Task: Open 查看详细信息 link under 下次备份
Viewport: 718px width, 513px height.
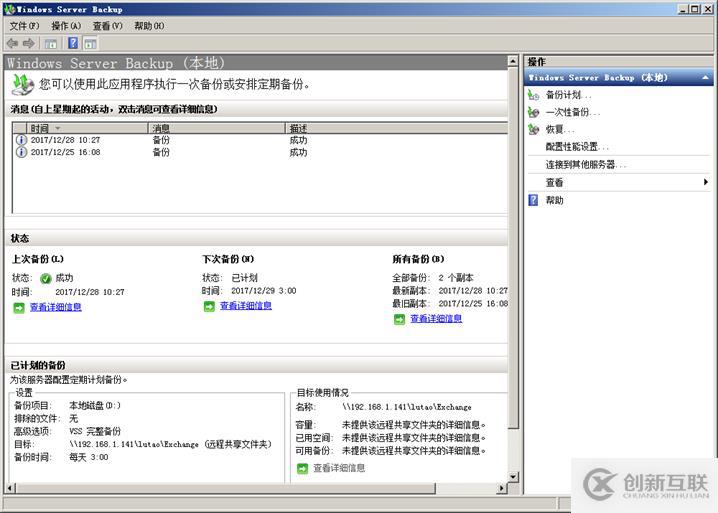Action: coord(246,306)
